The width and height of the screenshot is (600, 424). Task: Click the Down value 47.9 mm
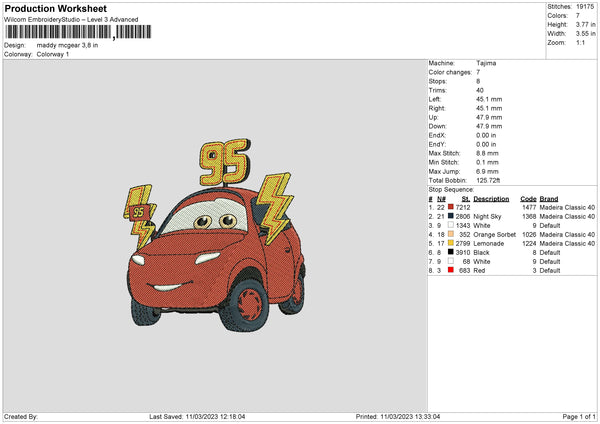(489, 126)
